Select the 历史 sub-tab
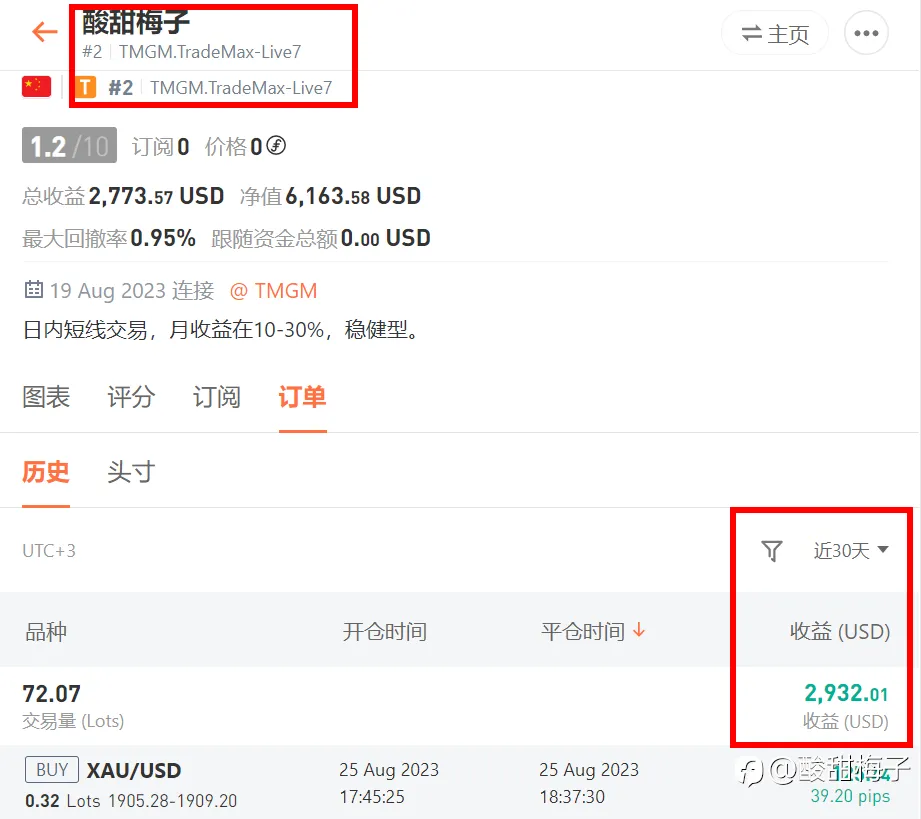The width and height of the screenshot is (921, 819). [x=46, y=471]
